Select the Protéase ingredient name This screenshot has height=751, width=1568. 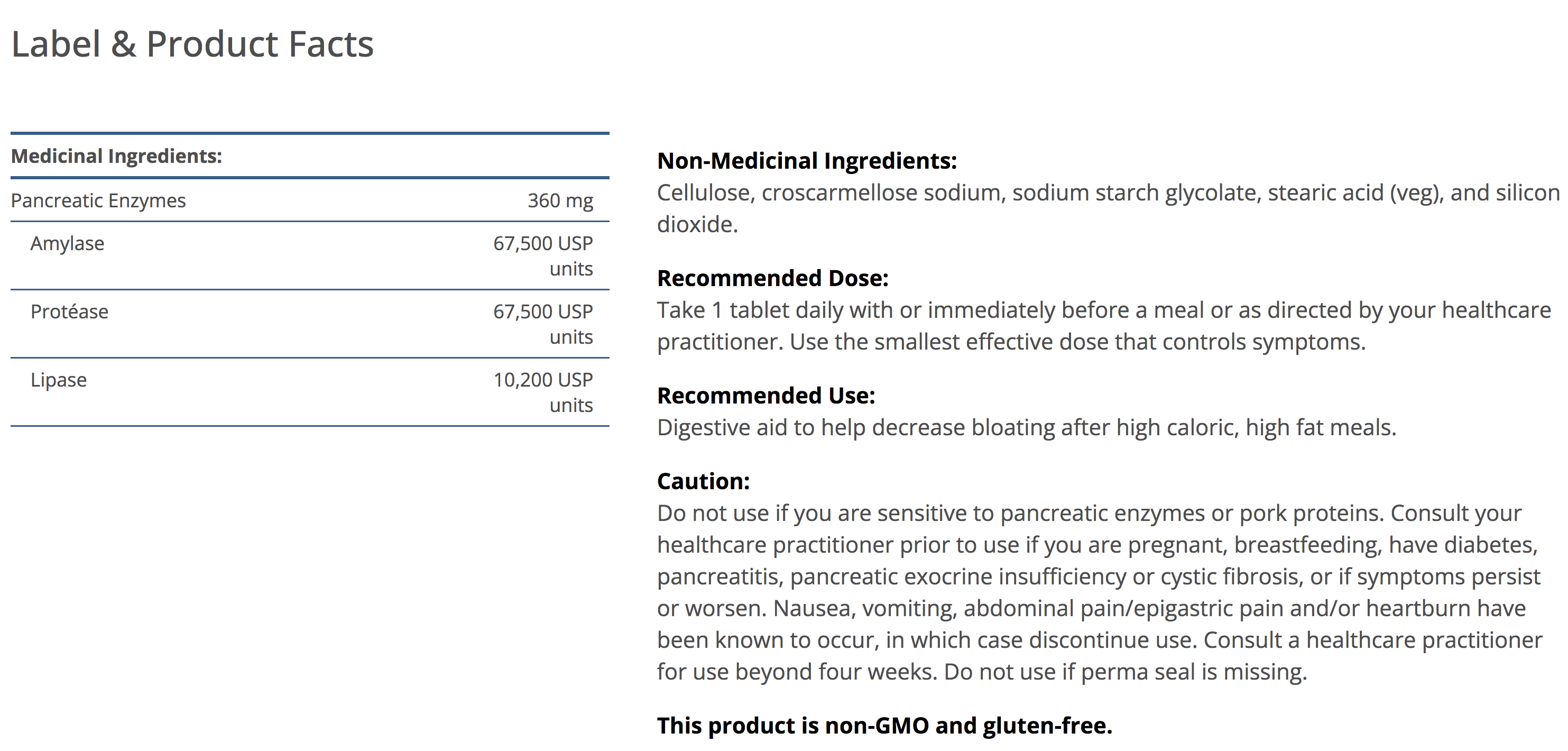coord(69,312)
